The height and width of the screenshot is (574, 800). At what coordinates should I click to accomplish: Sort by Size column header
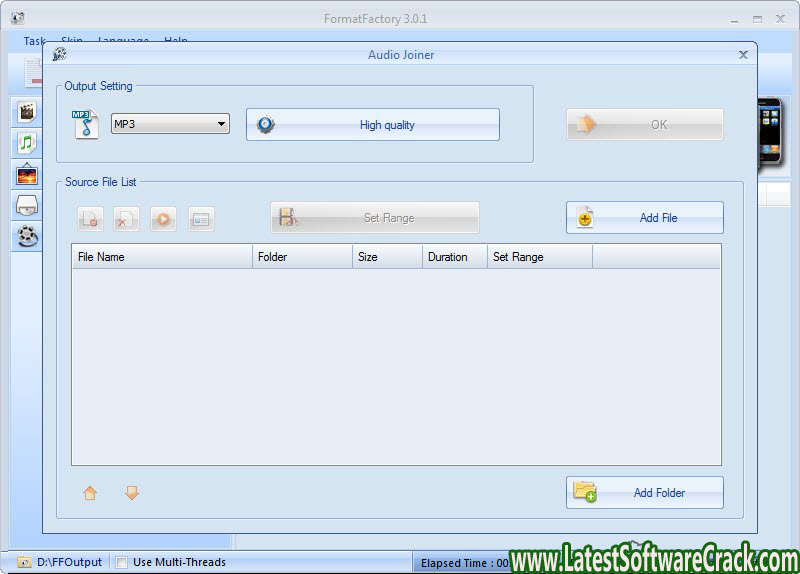click(x=387, y=257)
